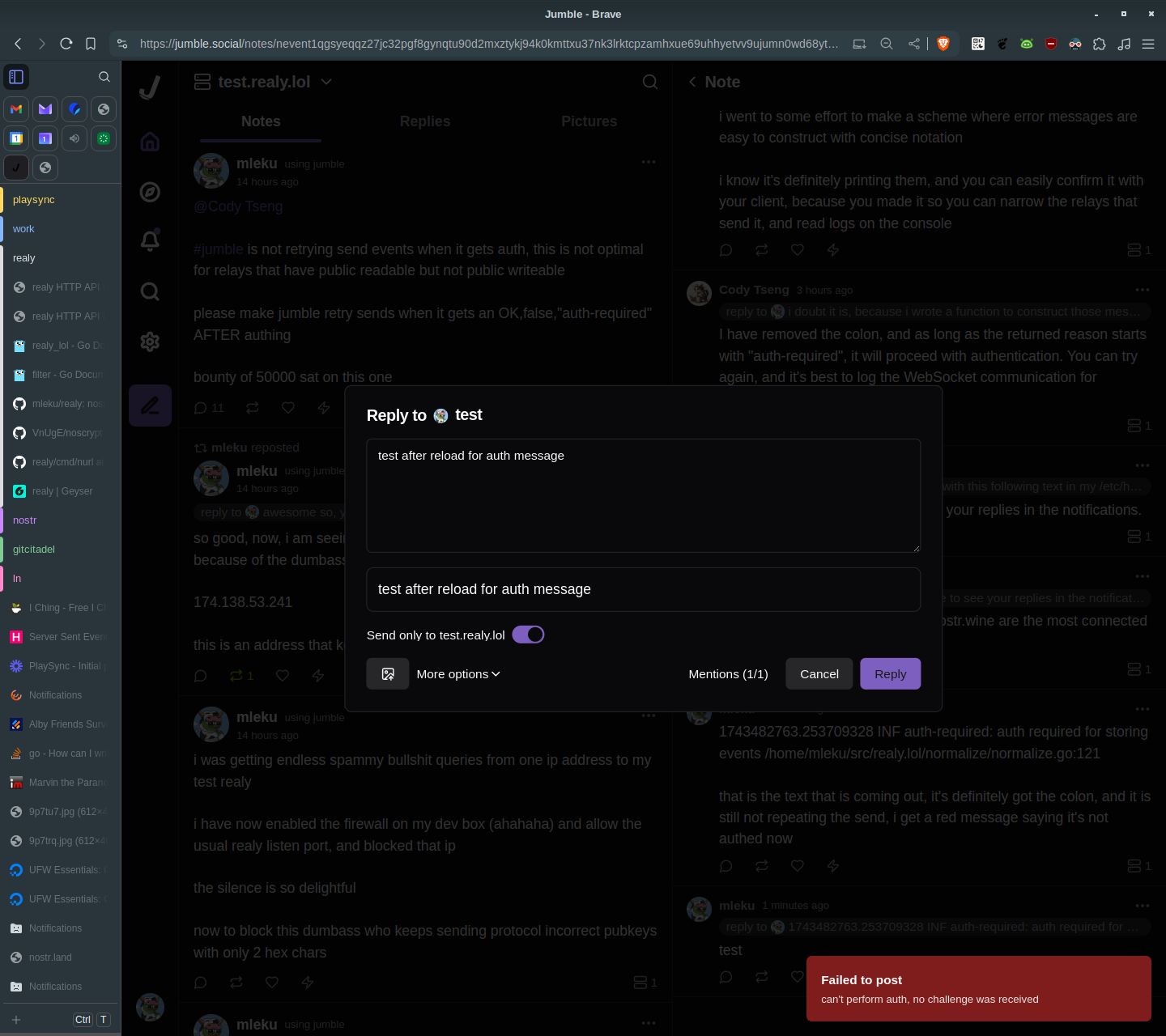Viewport: 1166px width, 1036px height.
Task: Click the reply text area
Action: 643,495
